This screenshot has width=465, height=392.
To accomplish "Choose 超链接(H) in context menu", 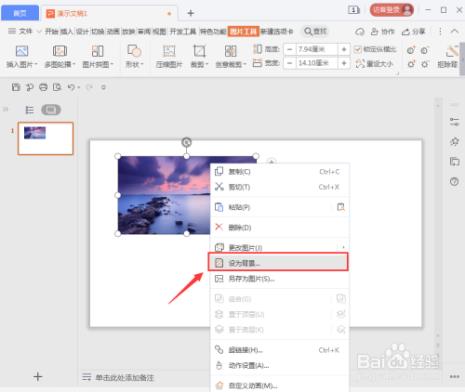I will coord(279,350).
